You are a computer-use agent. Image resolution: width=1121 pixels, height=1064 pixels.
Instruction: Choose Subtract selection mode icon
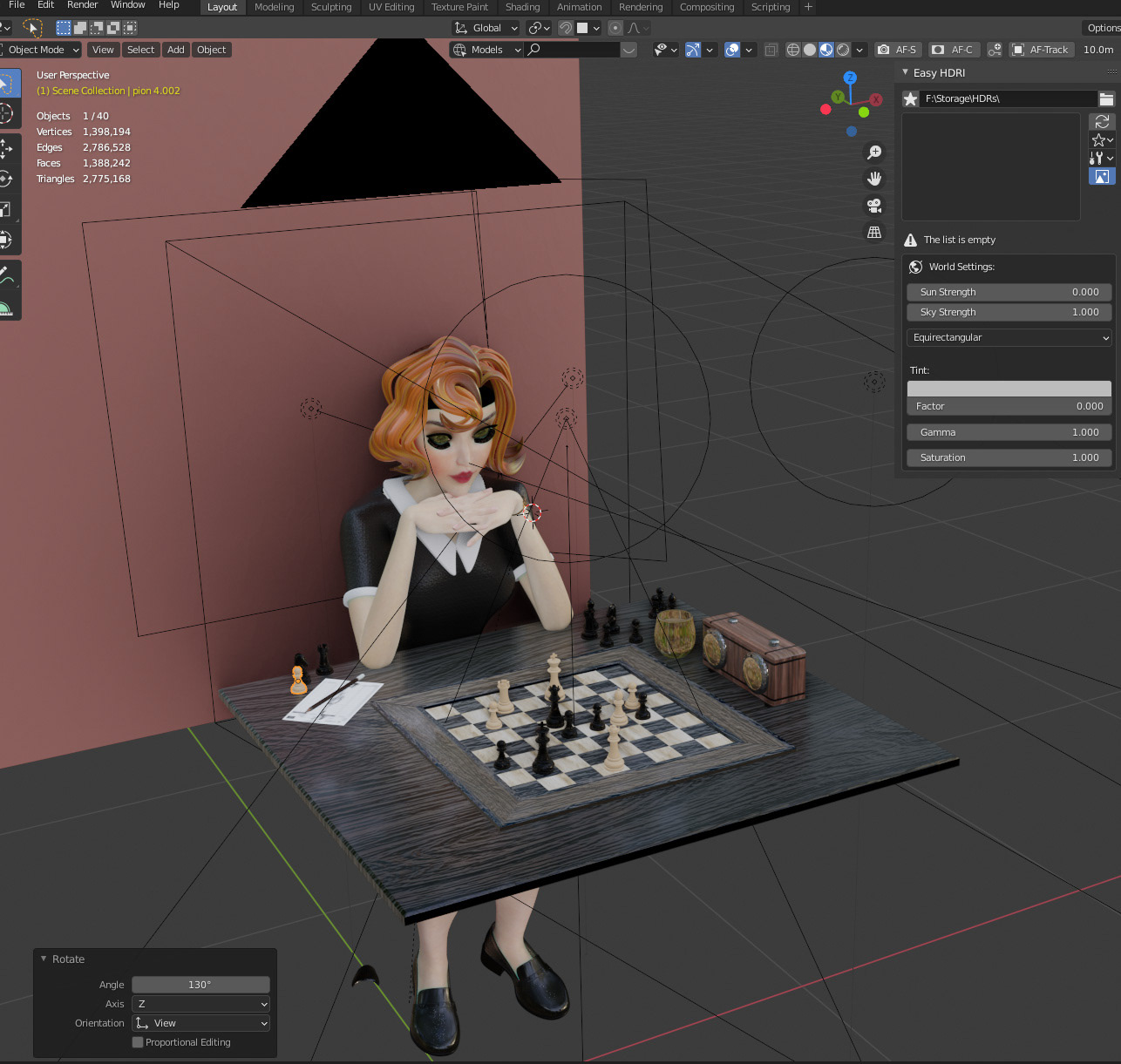(97, 28)
